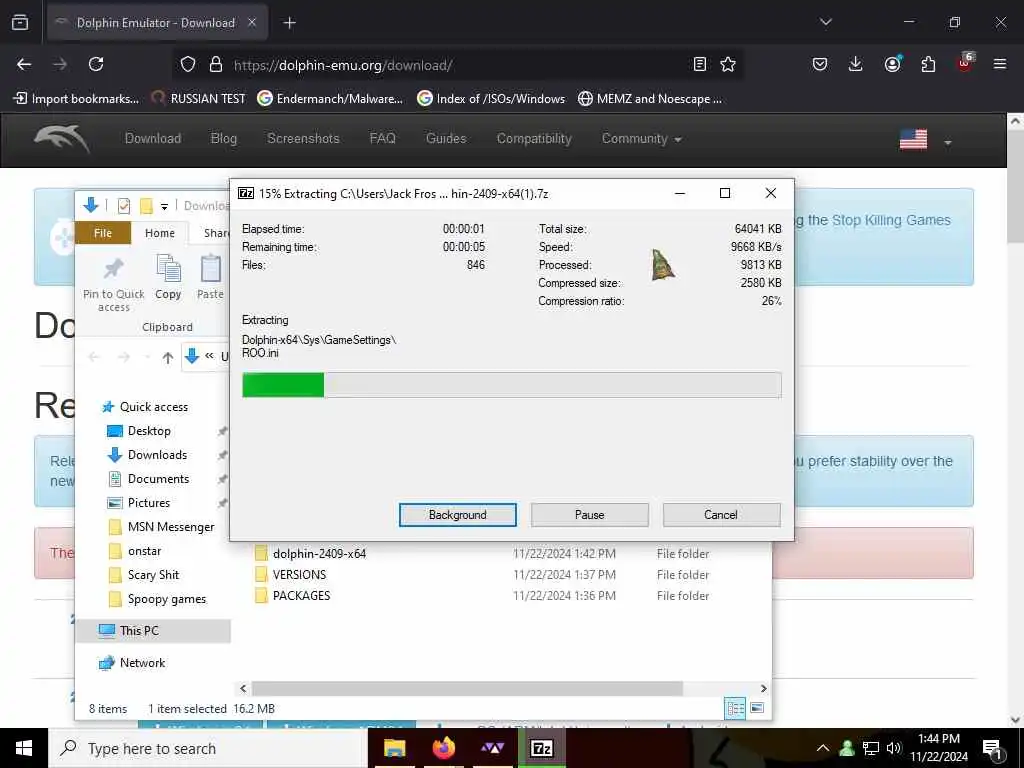Click the Background button in 7-Zip
This screenshot has height=768, width=1024.
click(457, 515)
